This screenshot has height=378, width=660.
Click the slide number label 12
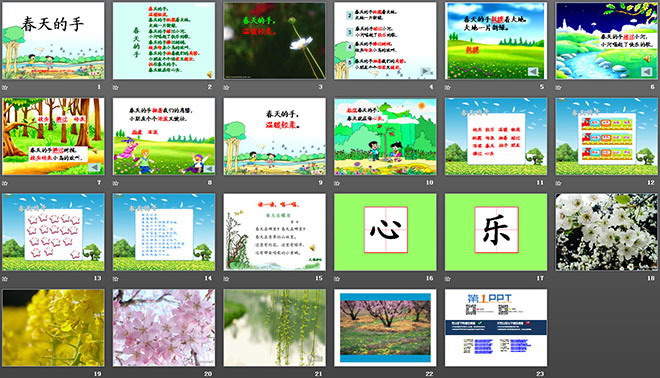651,183
